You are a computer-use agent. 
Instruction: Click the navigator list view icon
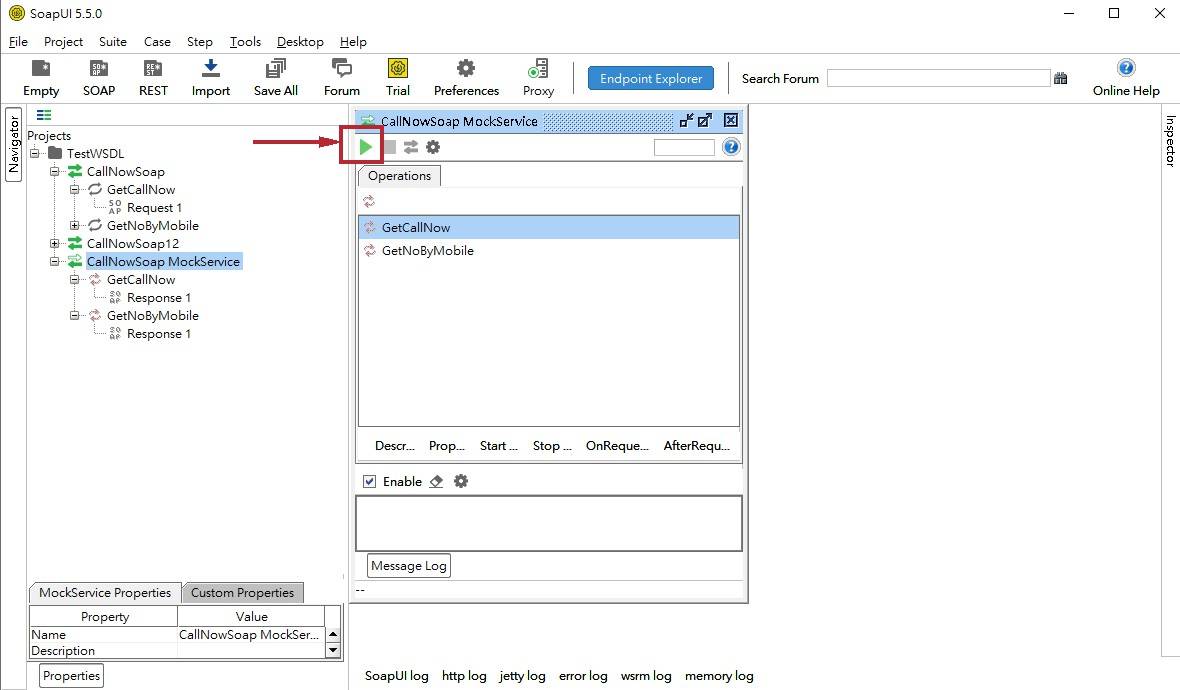(44, 115)
